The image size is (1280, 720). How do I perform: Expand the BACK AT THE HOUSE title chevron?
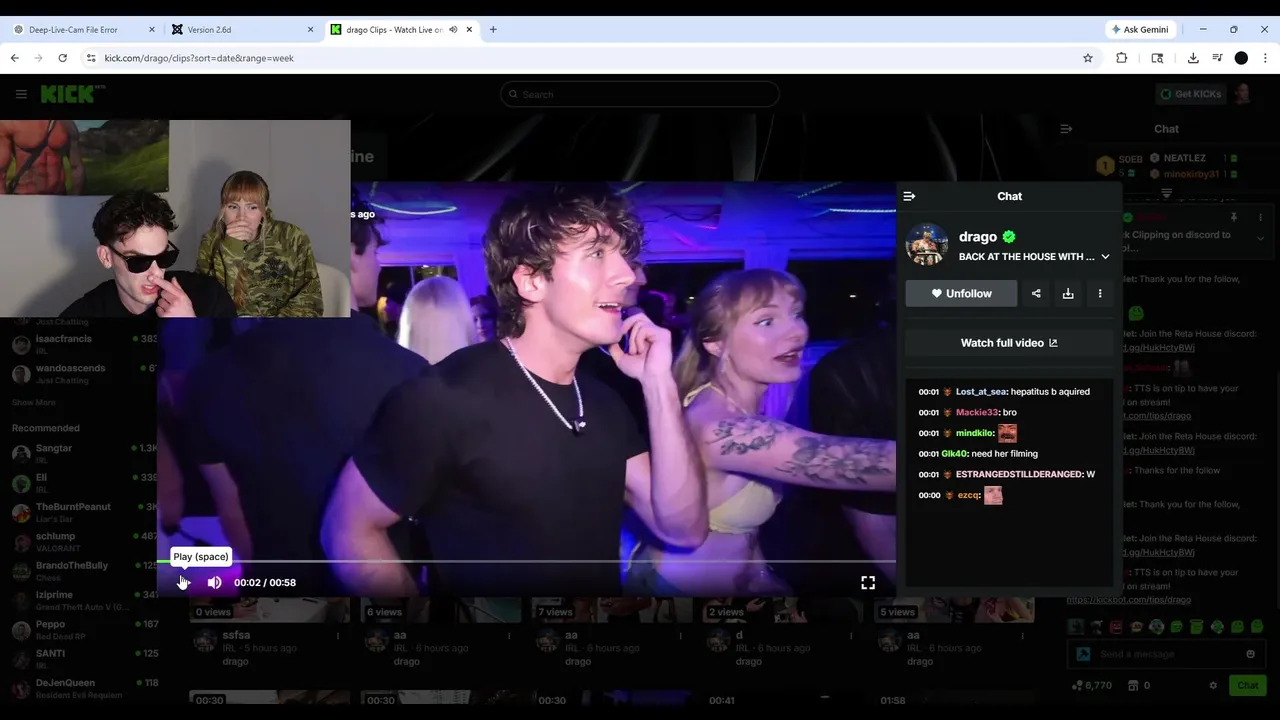(1105, 257)
